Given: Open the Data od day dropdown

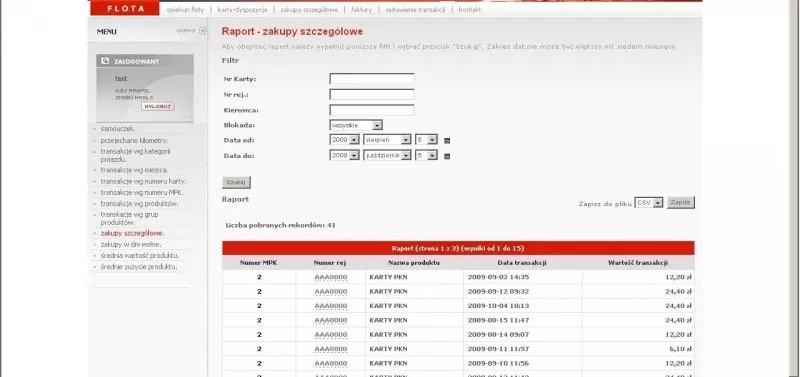Looking at the screenshot, I should coord(426,140).
